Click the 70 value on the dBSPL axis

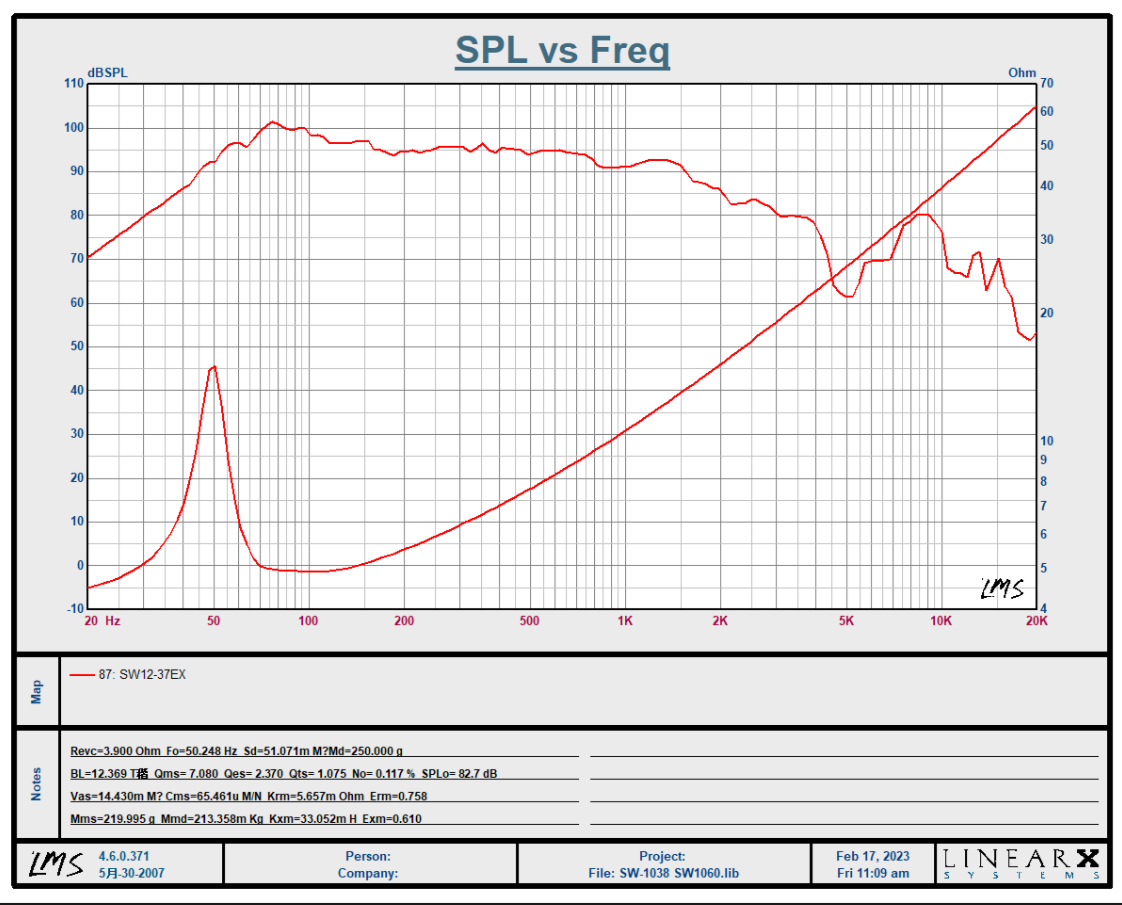coord(77,259)
